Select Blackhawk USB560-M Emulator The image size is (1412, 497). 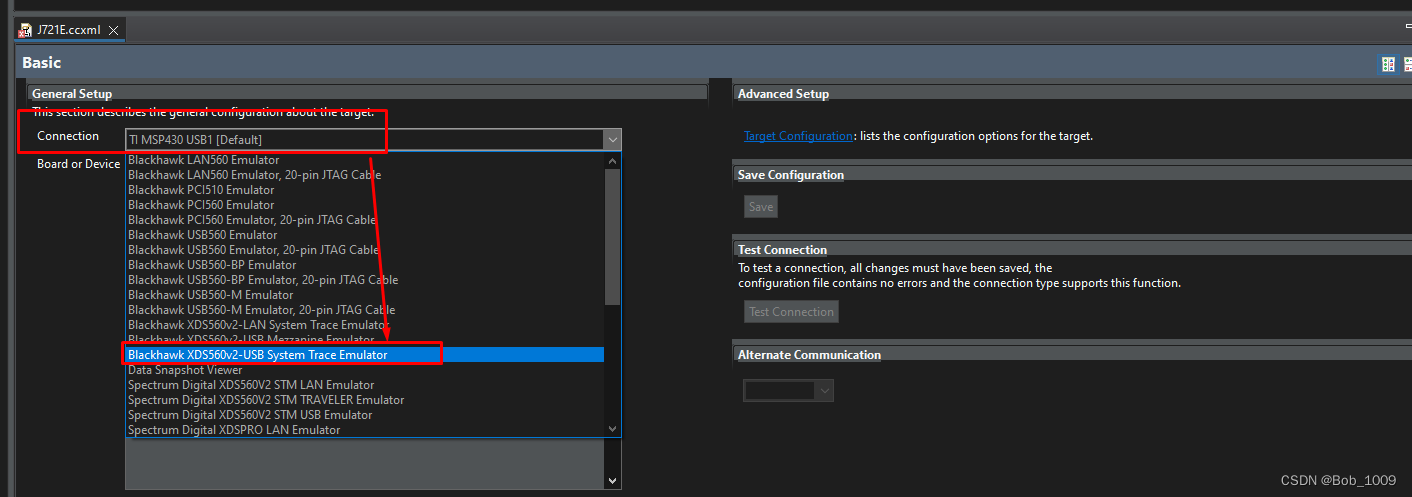coord(365,295)
